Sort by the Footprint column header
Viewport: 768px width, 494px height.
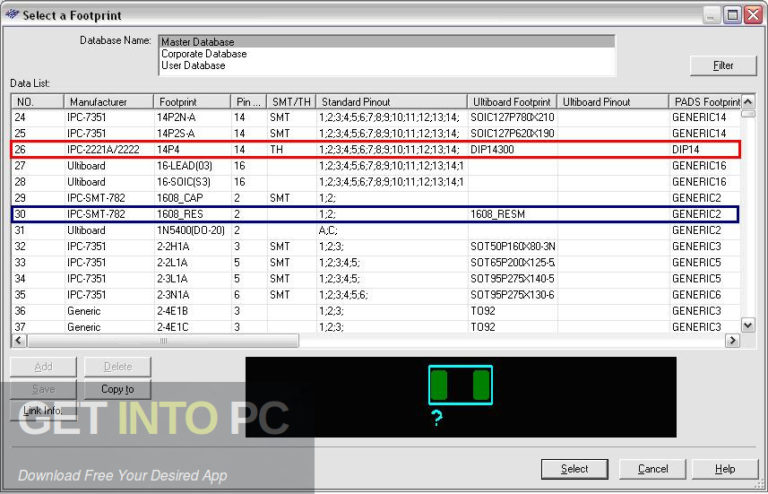coord(192,102)
